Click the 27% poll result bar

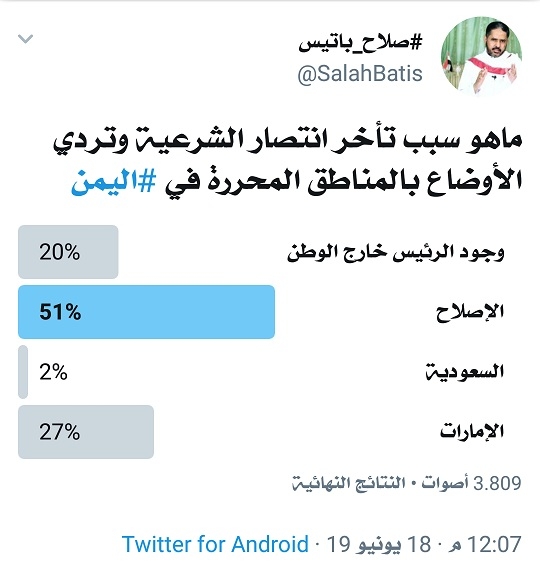[x=86, y=432]
